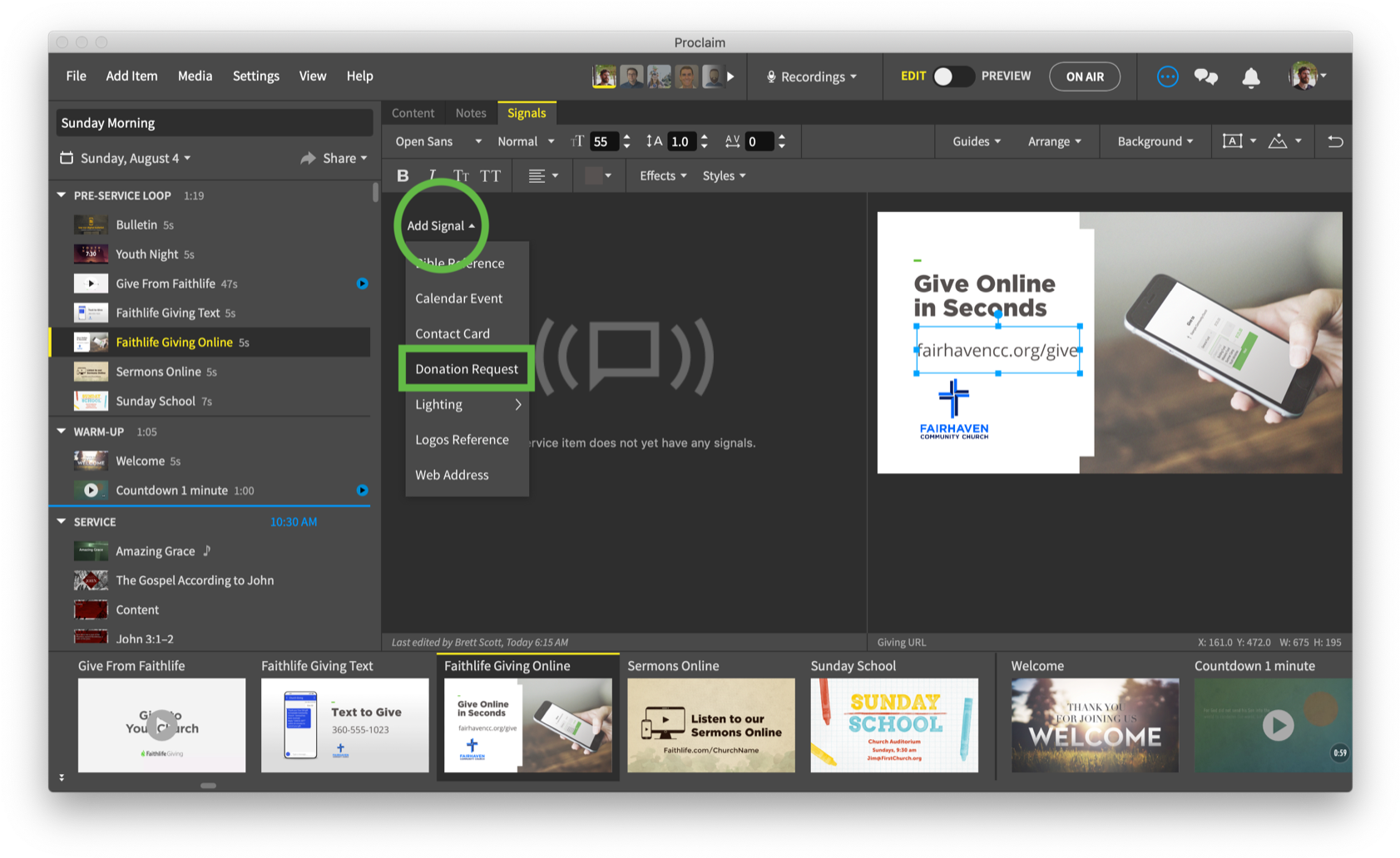Toggle Edit/Preview mode switch

tap(952, 76)
